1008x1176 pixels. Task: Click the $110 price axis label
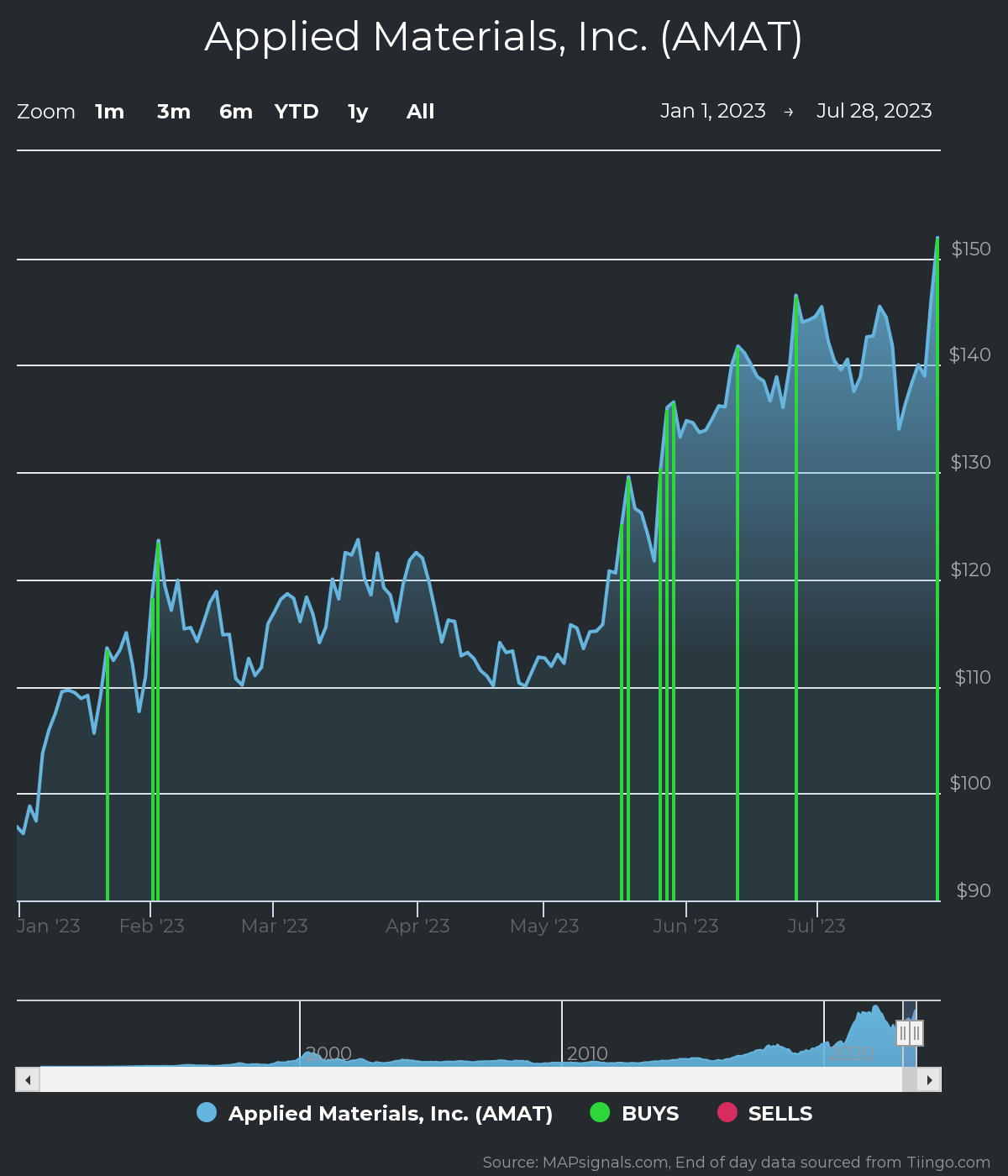973,677
